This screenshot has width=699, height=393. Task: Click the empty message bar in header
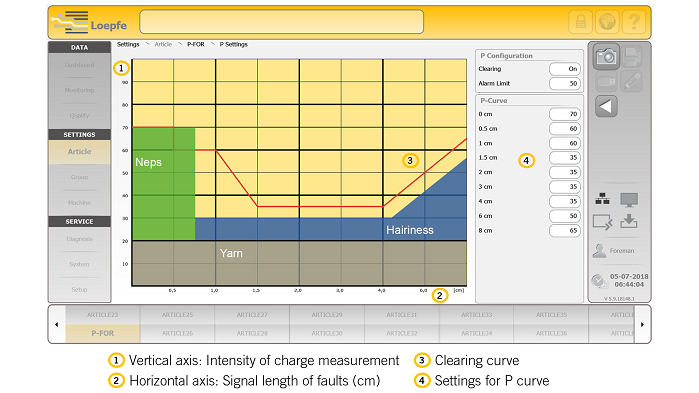click(x=281, y=22)
